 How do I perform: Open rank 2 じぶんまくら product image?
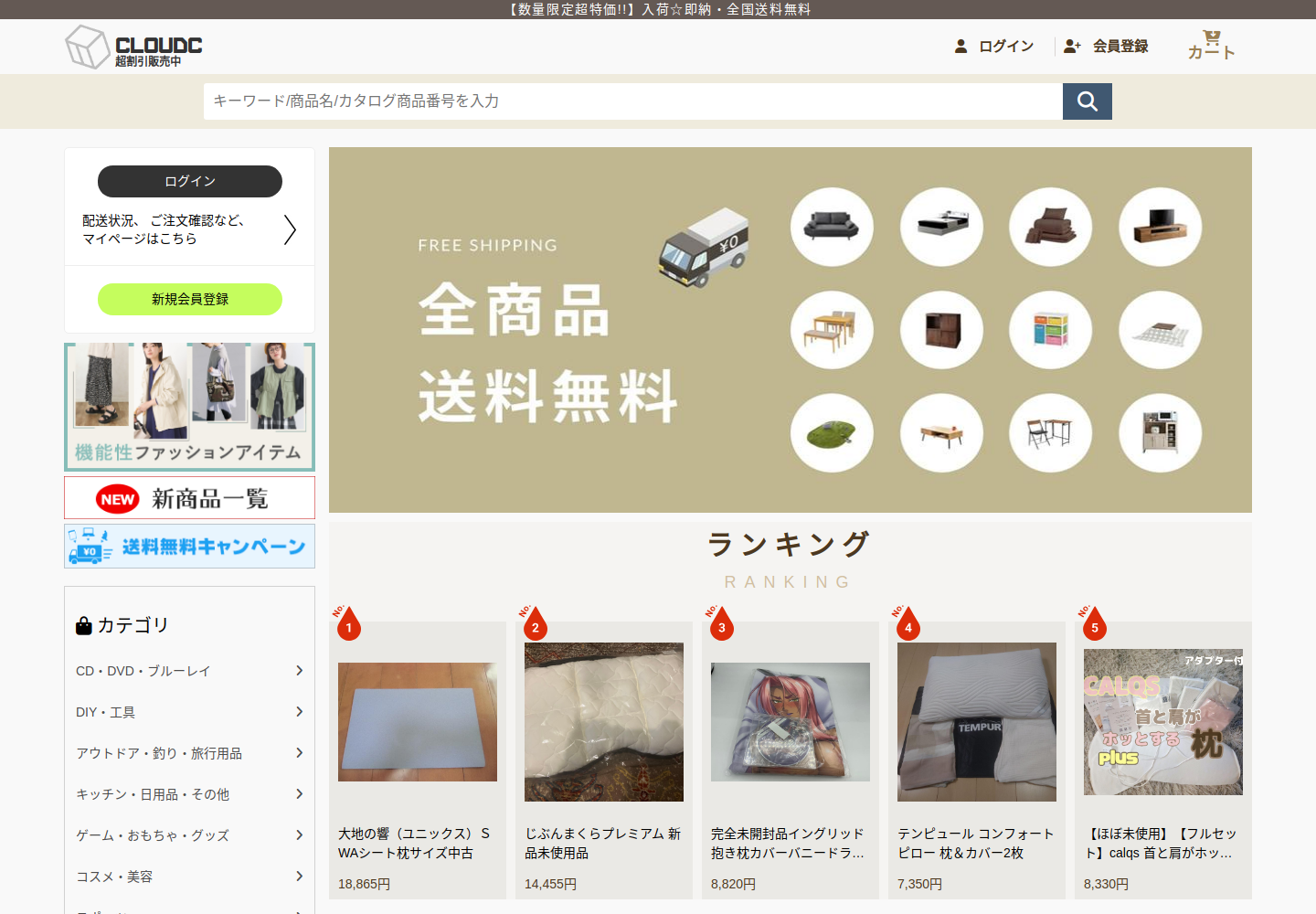click(604, 722)
